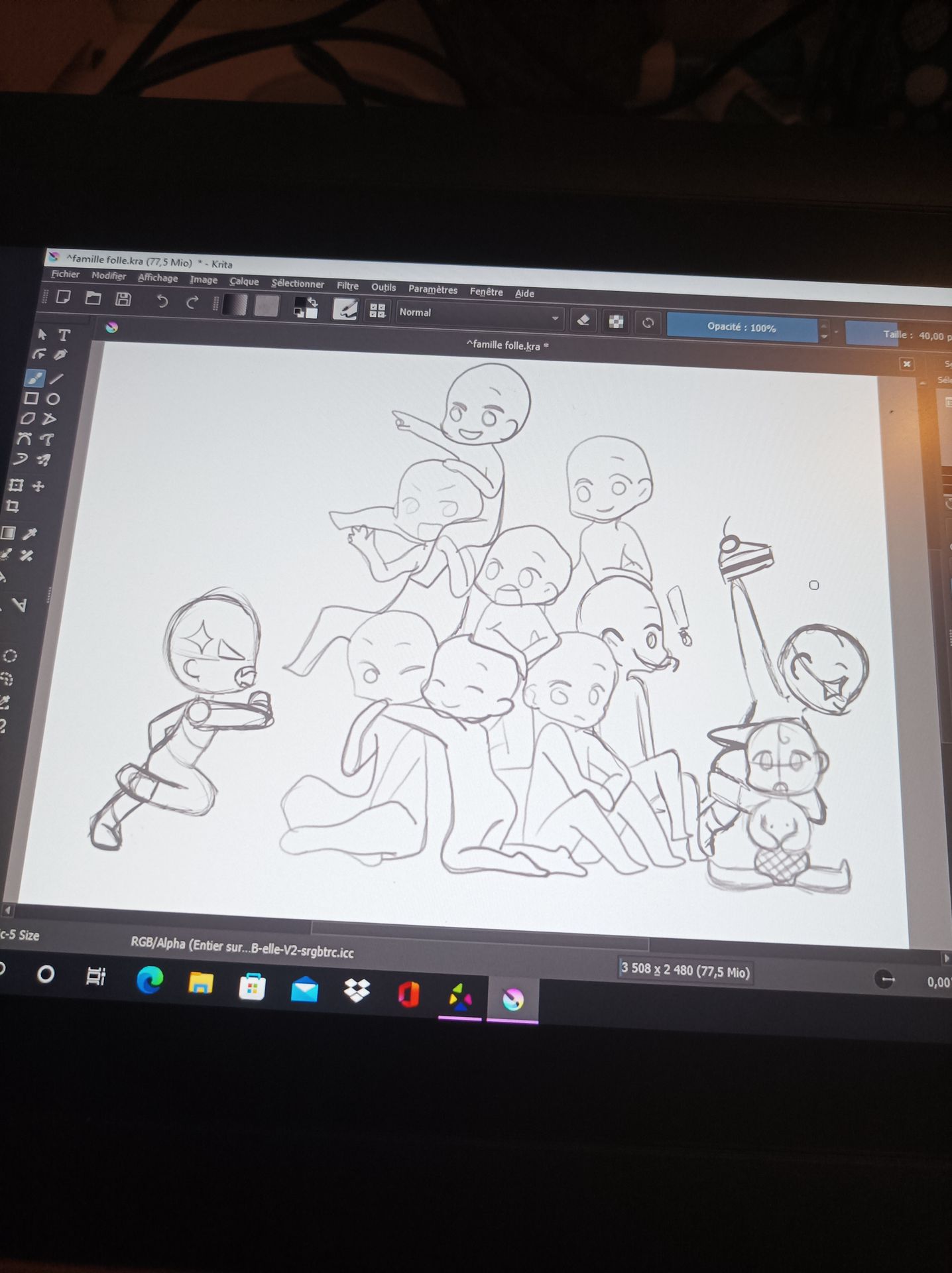Select the Rectangle tool
This screenshot has height=1273, width=952.
point(31,398)
